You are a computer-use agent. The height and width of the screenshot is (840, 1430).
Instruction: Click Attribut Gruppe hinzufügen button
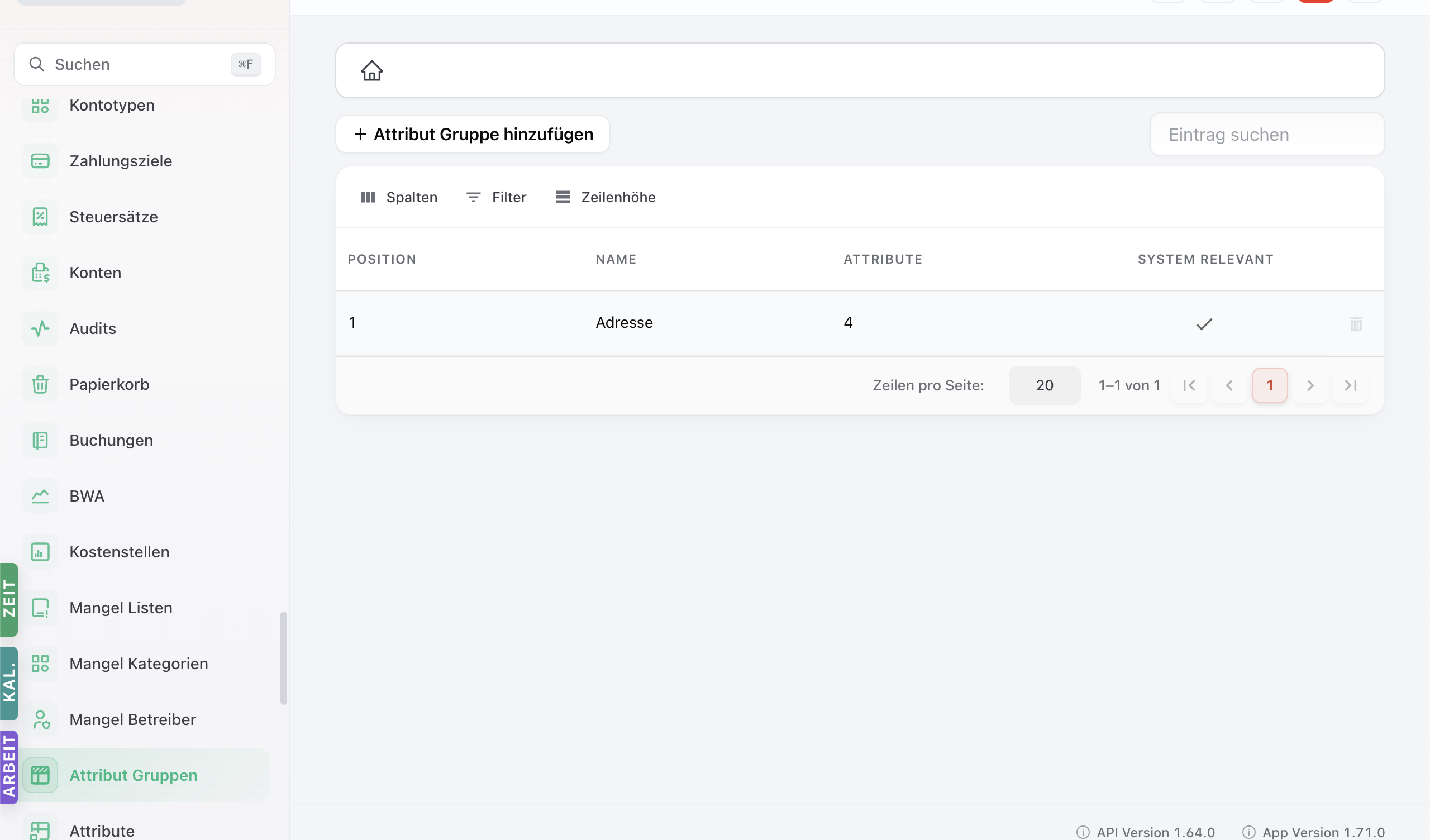pyautogui.click(x=473, y=135)
